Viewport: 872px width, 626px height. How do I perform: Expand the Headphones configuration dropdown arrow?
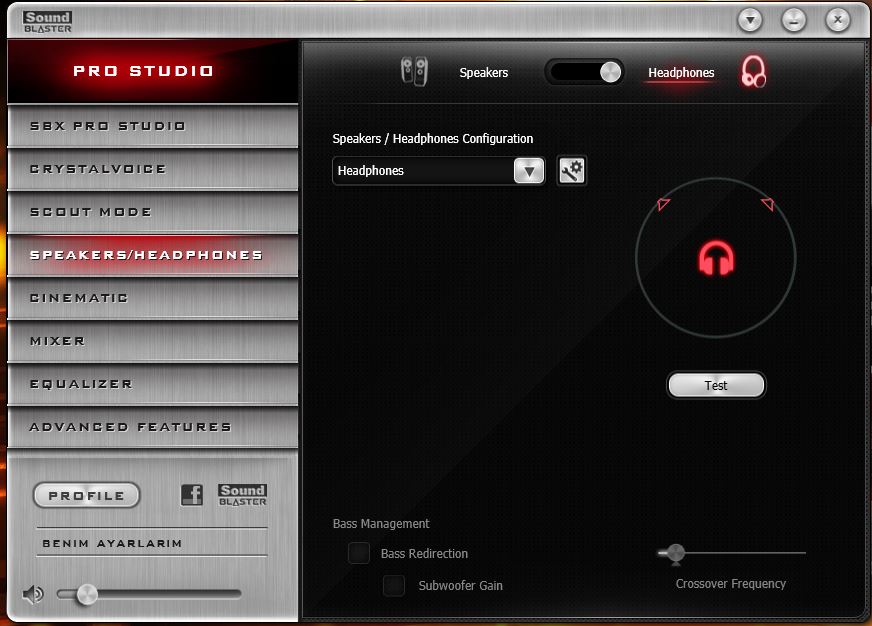tap(529, 171)
